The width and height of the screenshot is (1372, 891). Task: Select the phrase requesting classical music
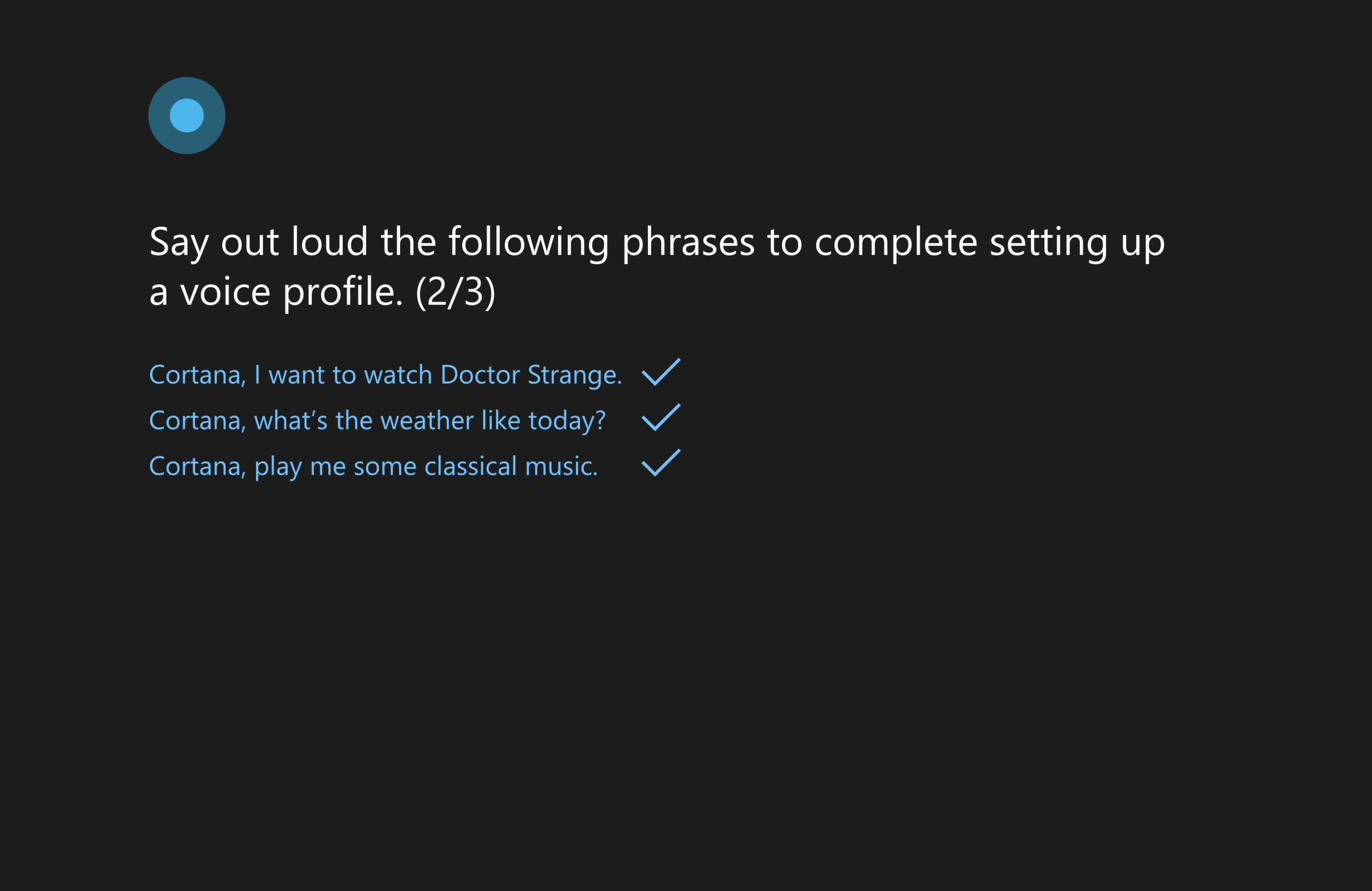click(373, 466)
